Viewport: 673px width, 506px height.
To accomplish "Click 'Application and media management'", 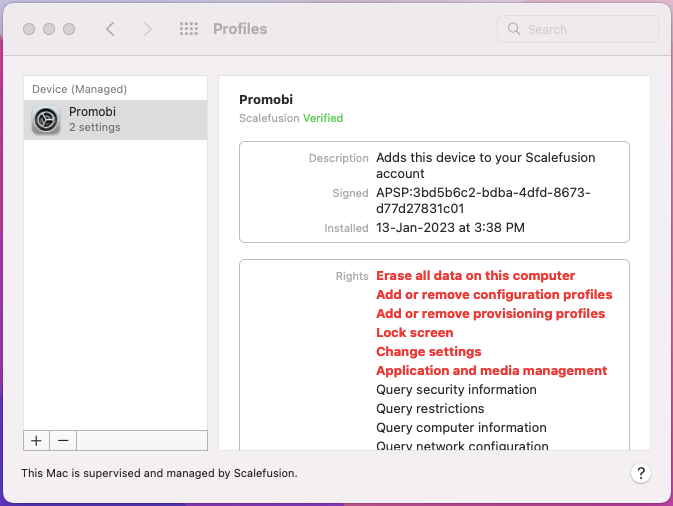I will [491, 370].
